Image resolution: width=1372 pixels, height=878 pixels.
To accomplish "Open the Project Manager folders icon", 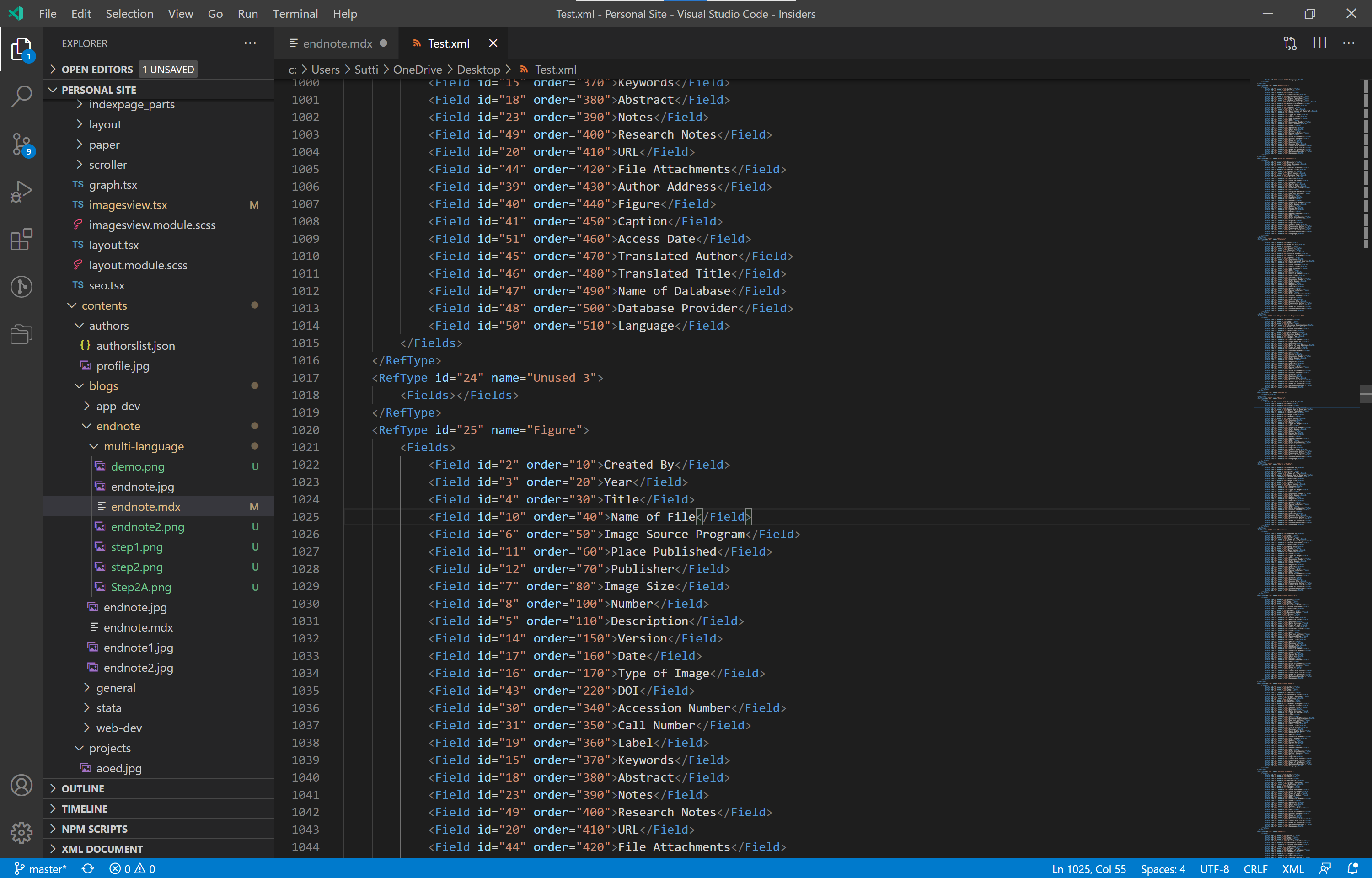I will point(21,334).
